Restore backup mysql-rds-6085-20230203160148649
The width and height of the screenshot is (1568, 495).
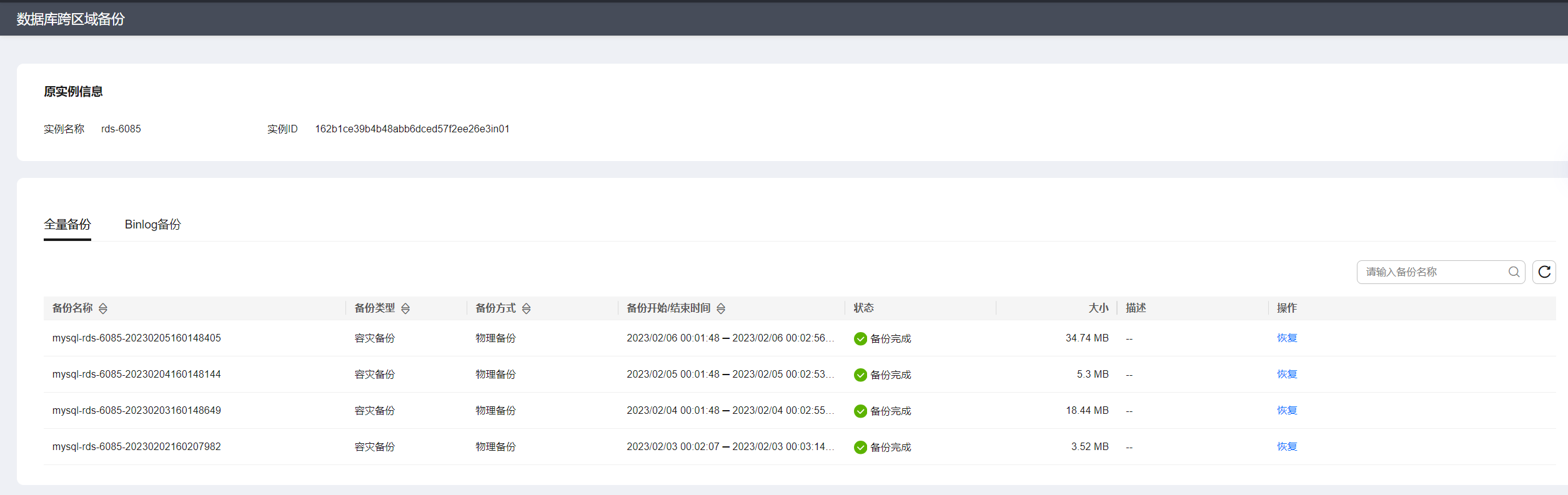(x=1287, y=411)
